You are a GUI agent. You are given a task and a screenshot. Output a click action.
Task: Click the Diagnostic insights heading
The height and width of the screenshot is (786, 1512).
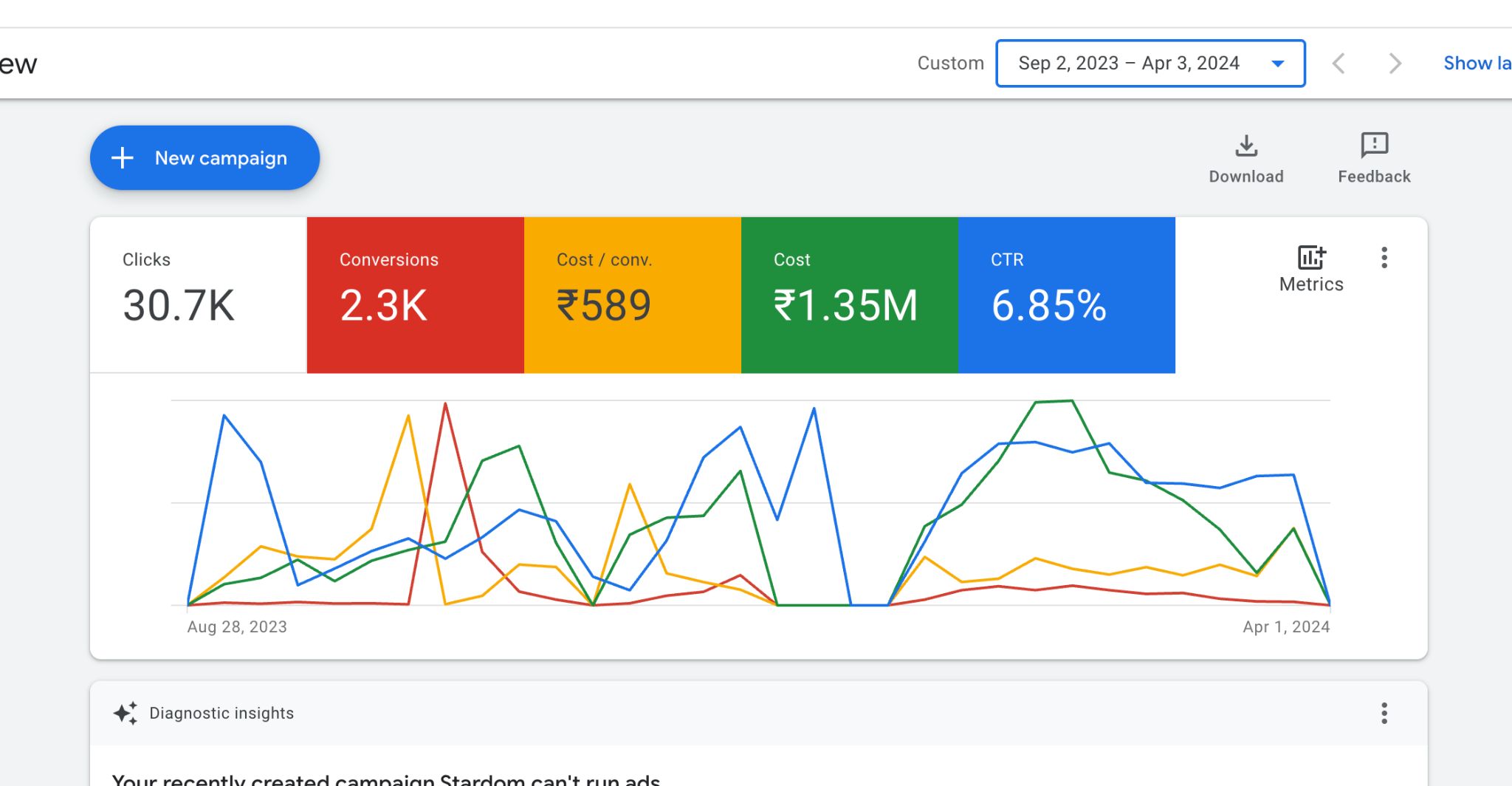(221, 713)
